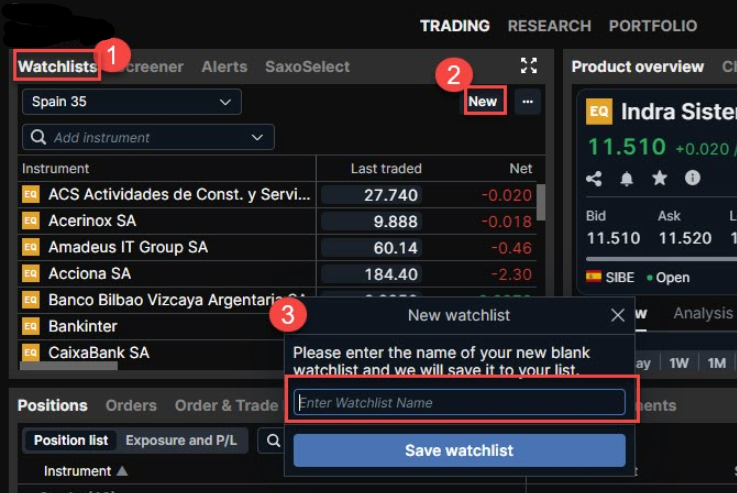Click the share icon for Indra Sistemas
The height and width of the screenshot is (493, 737).
point(594,178)
